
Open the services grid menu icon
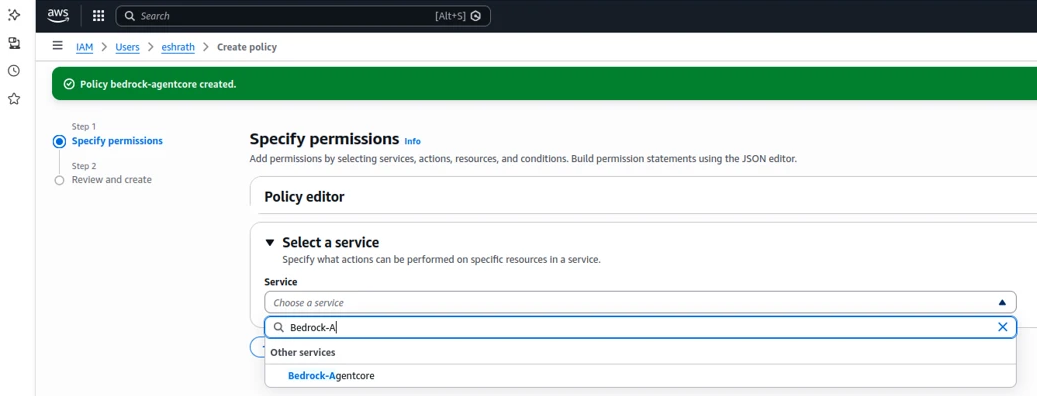[x=99, y=16]
